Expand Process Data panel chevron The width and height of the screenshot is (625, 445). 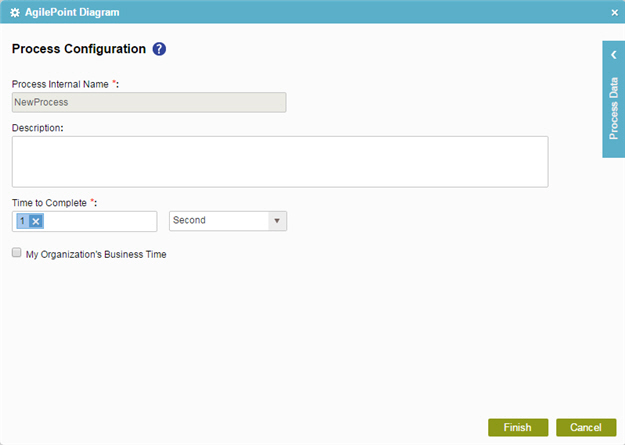pyautogui.click(x=614, y=55)
